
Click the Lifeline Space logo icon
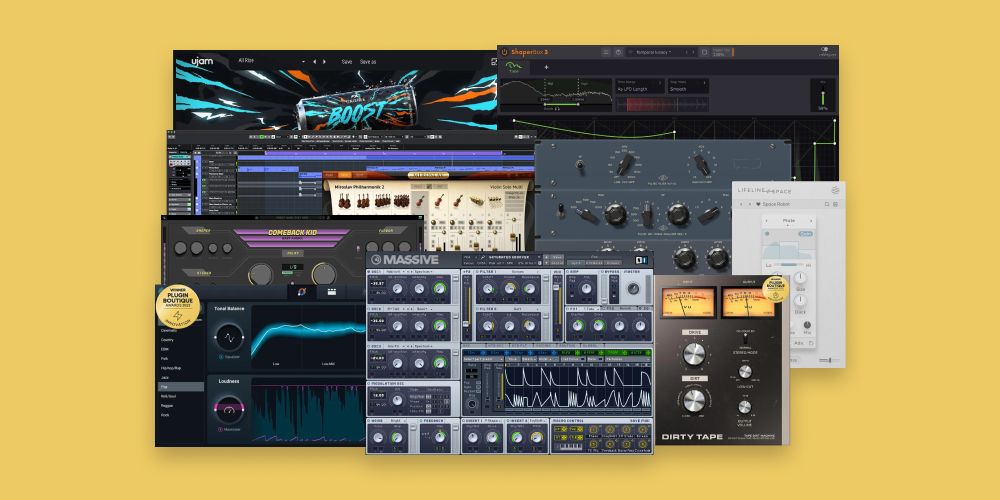click(835, 189)
